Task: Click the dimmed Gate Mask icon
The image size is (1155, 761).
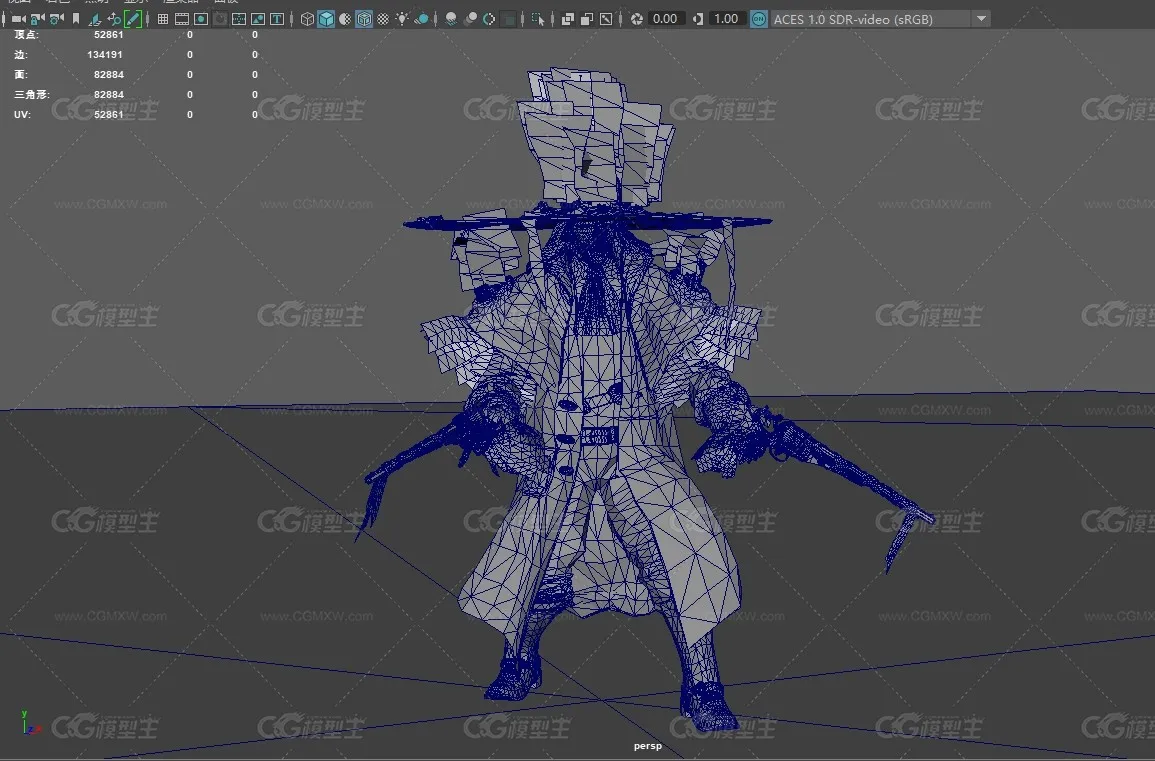Action: click(220, 19)
